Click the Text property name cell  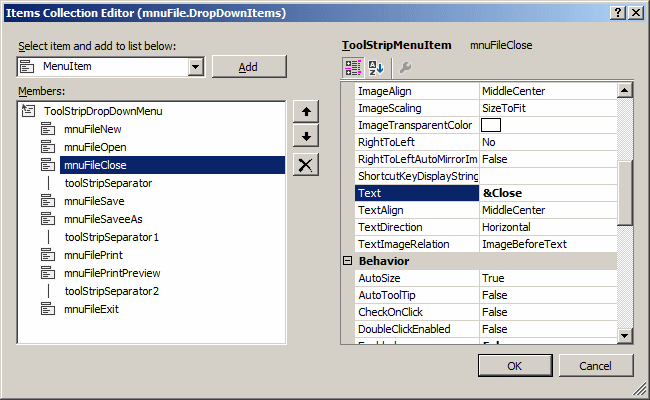click(417, 193)
